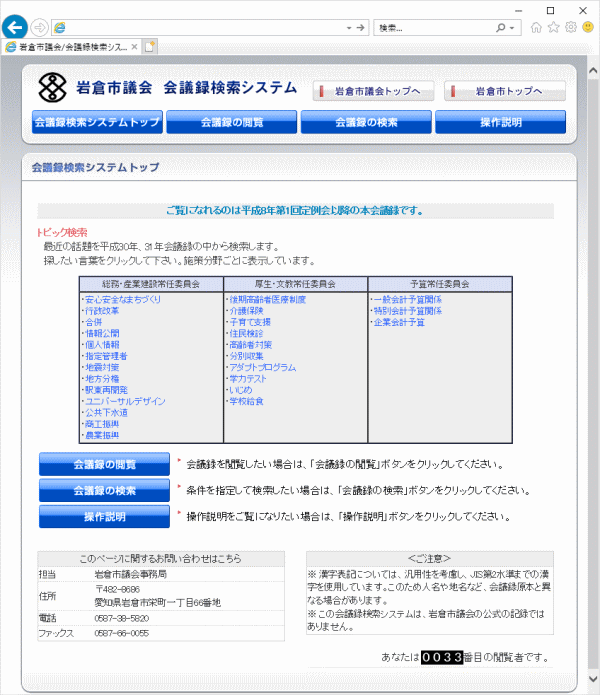
Task: Click the browser home icon
Action: 536,27
